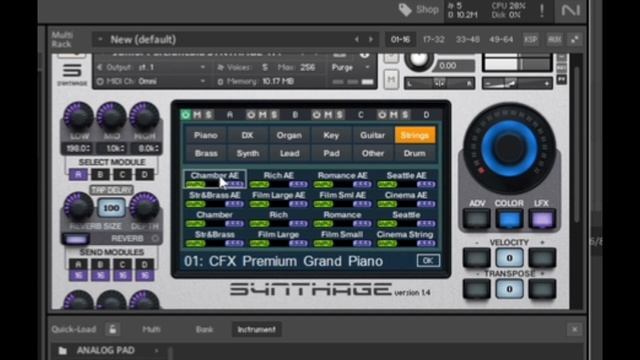Click the AUX button in Multi Rack
This screenshot has height=360, width=640.
coord(554,40)
